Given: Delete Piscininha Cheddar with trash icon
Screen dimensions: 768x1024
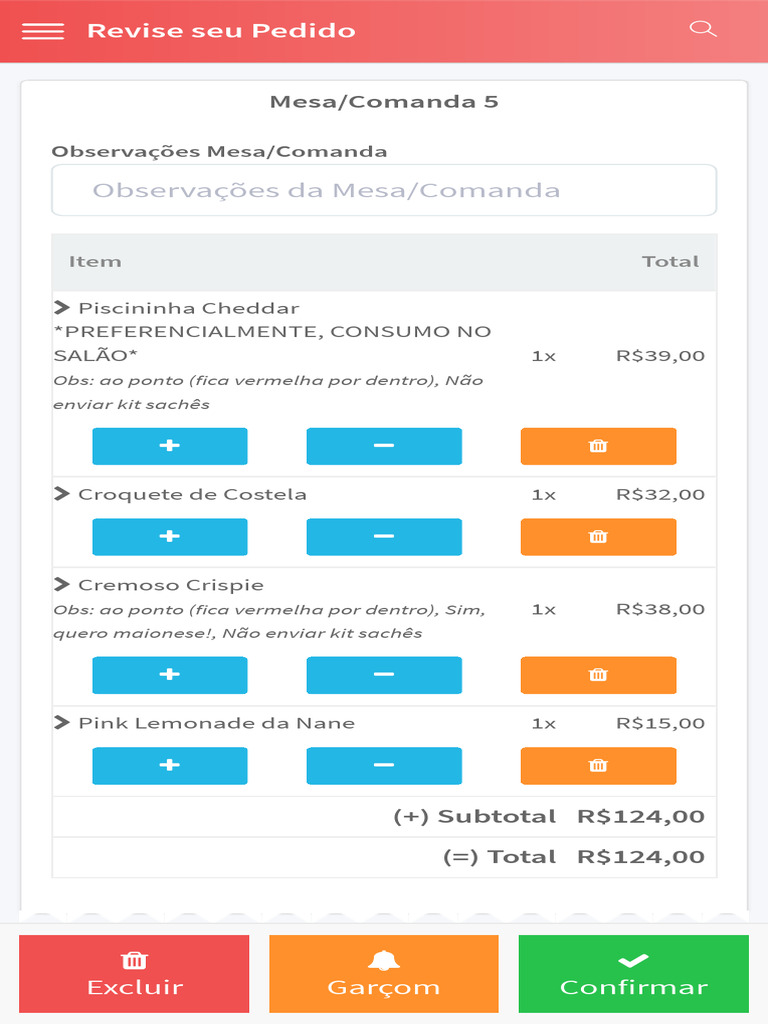Looking at the screenshot, I should (598, 446).
